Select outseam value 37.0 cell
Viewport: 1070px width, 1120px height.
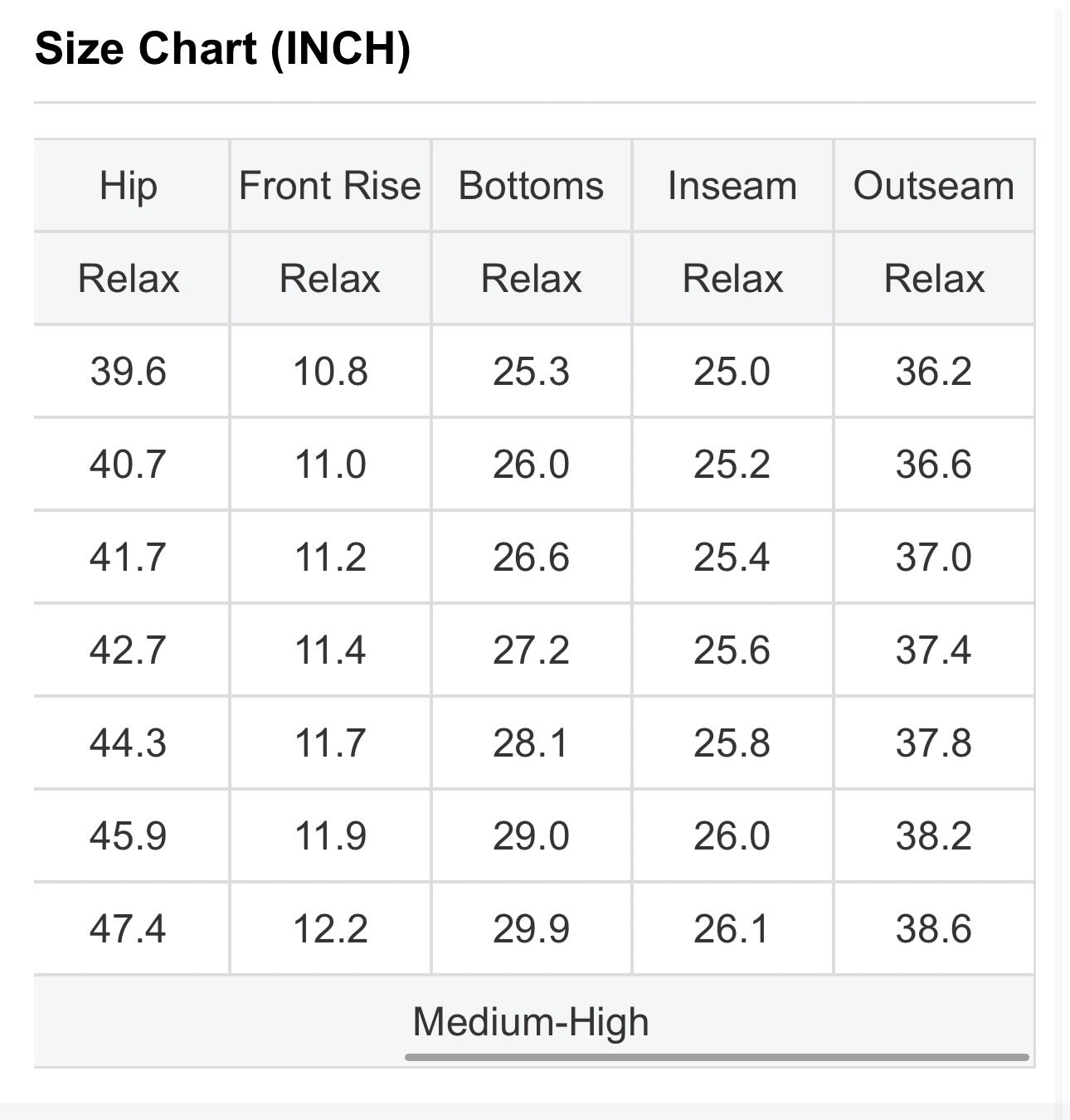coord(934,557)
